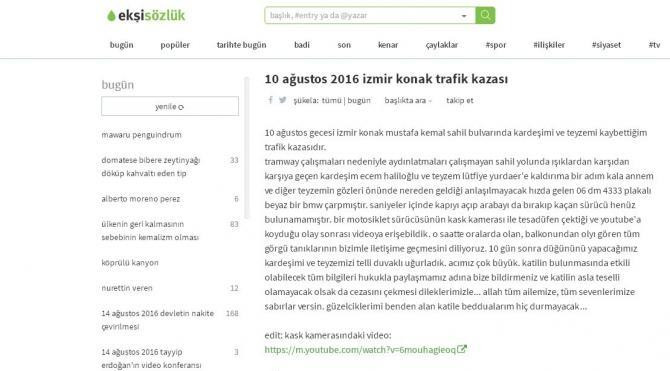Viewport: 670px width, 371px height.
Task: Click takip et to follow topic
Action: pyautogui.click(x=460, y=100)
